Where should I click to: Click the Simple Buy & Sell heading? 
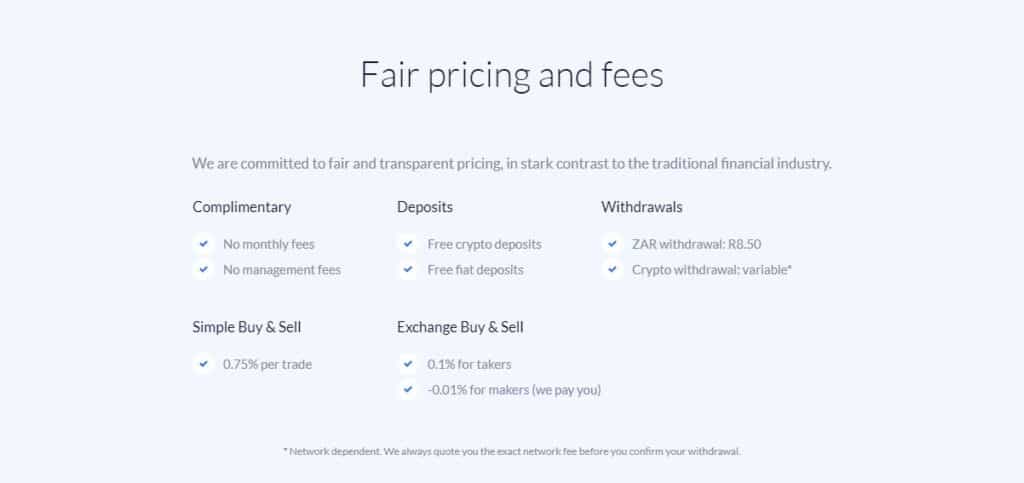pyautogui.click(x=247, y=327)
